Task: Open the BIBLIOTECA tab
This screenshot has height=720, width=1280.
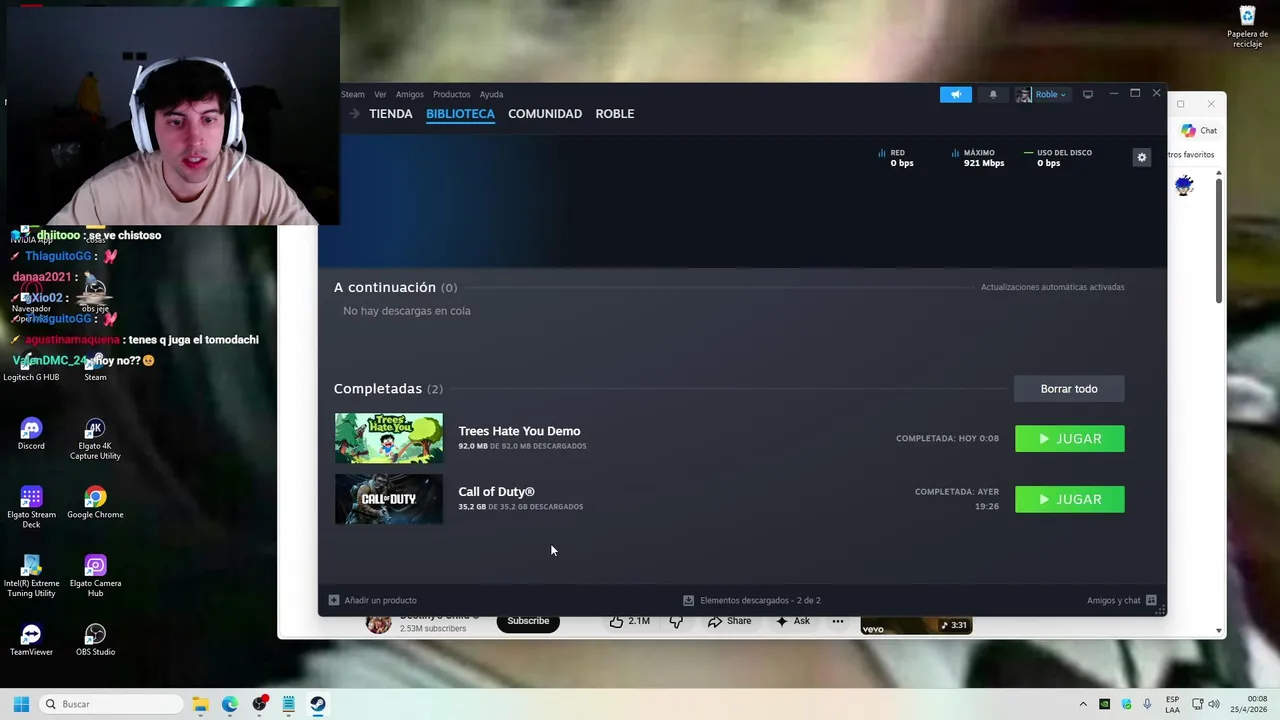Action: pos(460,114)
